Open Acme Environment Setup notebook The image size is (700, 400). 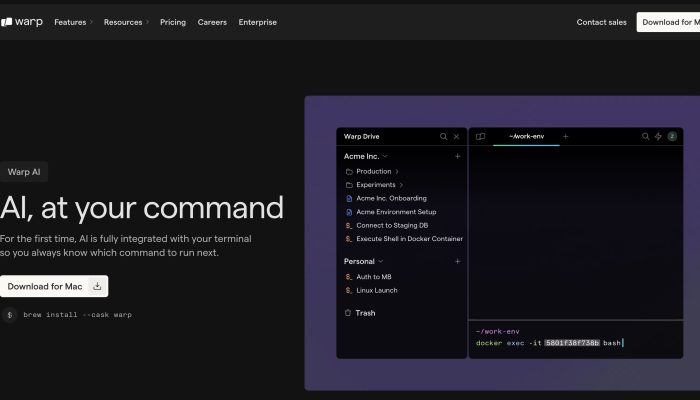[x=396, y=212]
